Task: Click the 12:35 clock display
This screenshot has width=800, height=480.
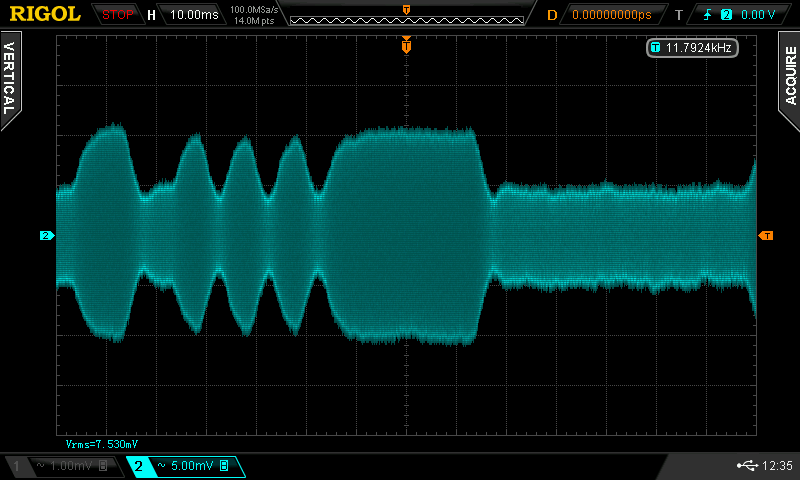Action: (x=777, y=466)
